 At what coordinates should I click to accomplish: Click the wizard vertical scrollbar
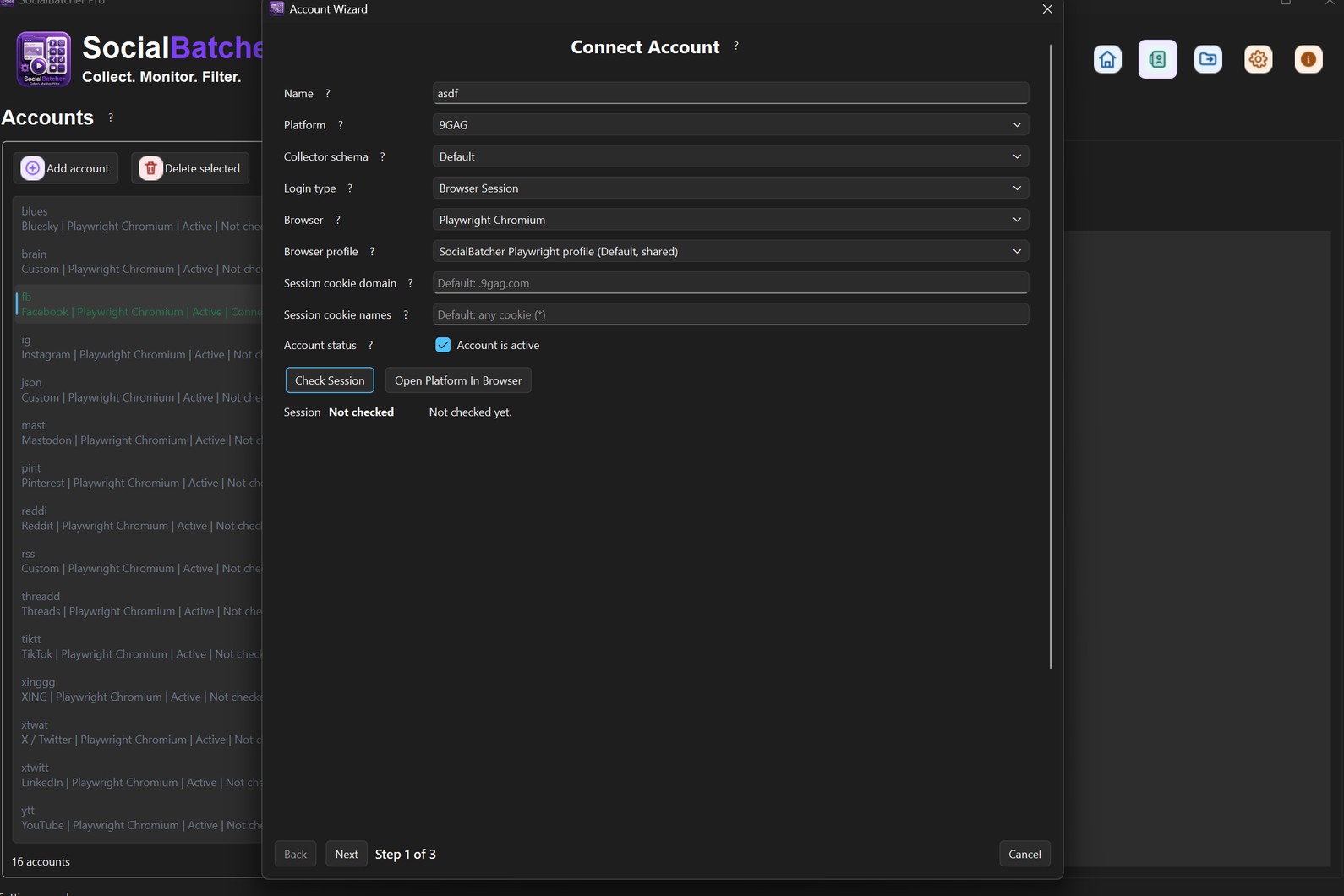(x=1051, y=358)
